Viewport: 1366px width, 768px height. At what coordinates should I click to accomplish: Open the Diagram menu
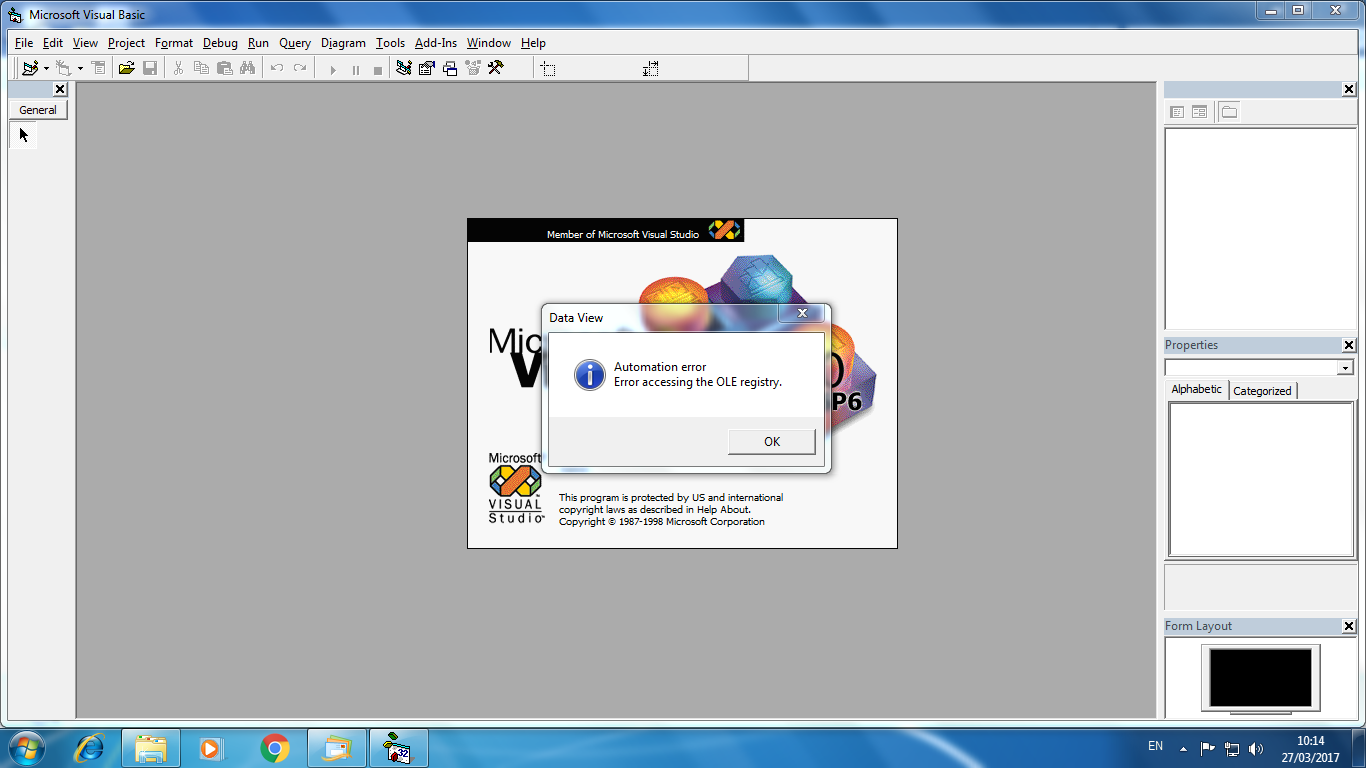pyautogui.click(x=343, y=43)
